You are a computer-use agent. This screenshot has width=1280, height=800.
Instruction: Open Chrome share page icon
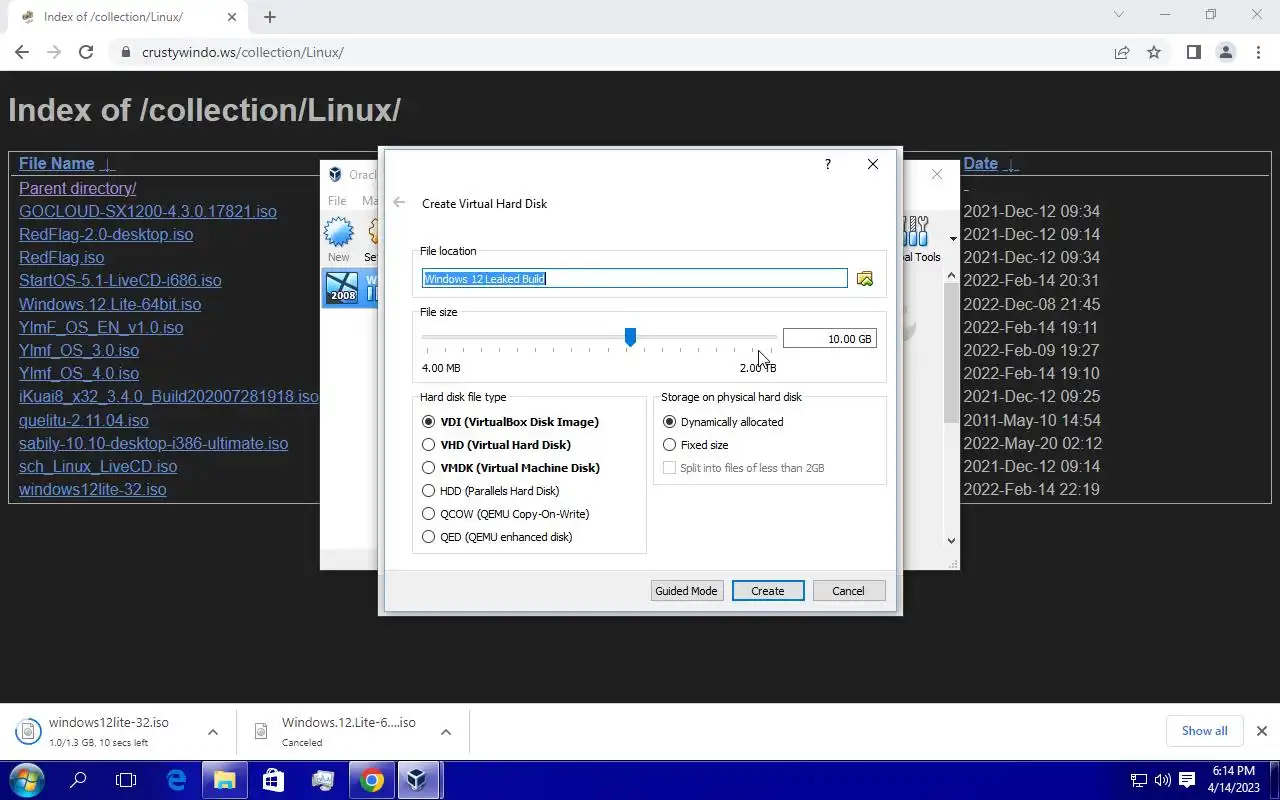(x=1122, y=52)
